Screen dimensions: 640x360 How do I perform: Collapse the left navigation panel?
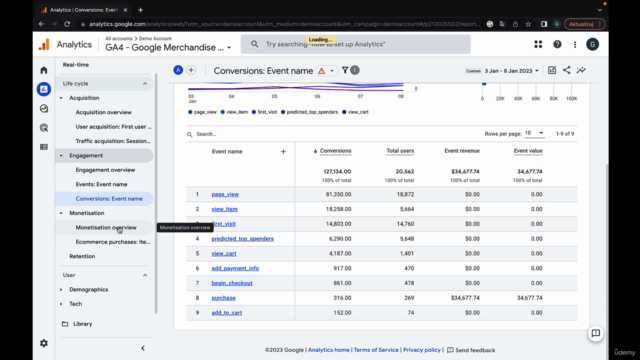point(143,349)
